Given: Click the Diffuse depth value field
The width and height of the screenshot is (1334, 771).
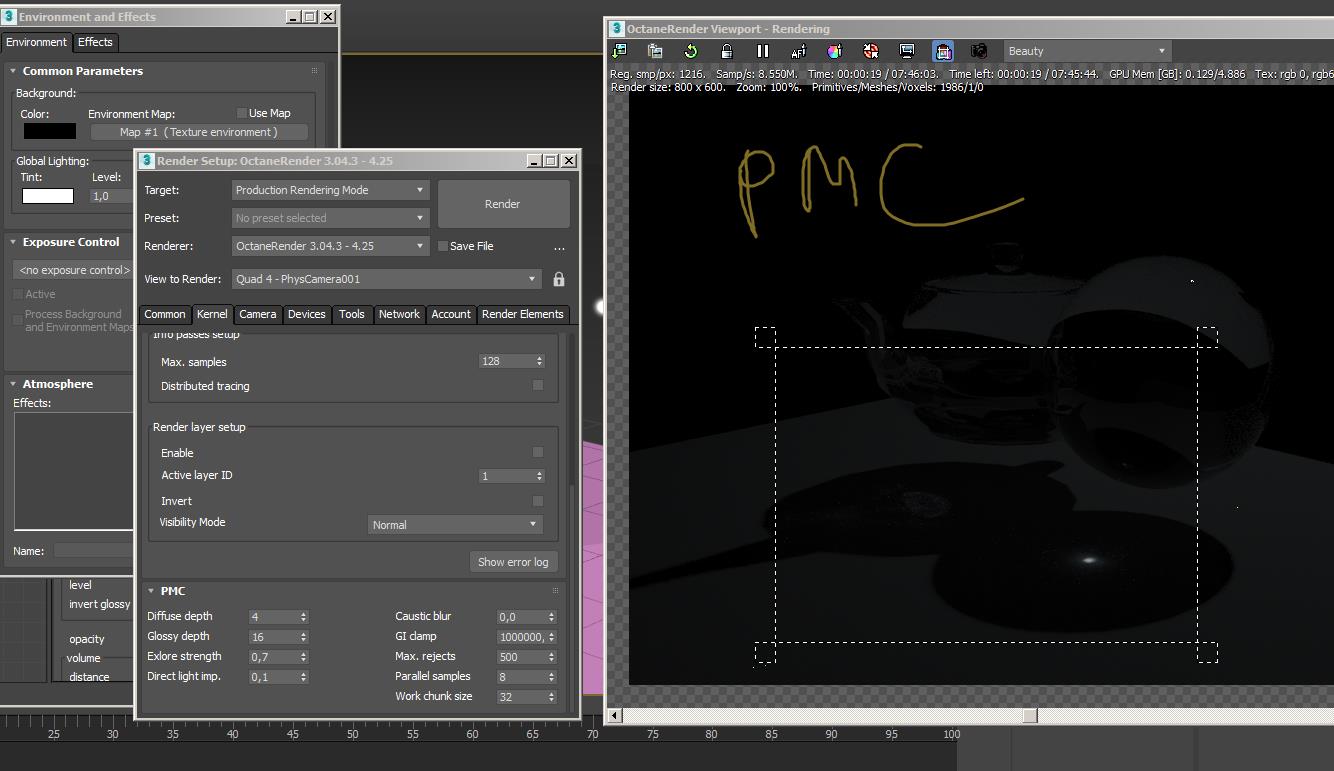Looking at the screenshot, I should tap(272, 617).
